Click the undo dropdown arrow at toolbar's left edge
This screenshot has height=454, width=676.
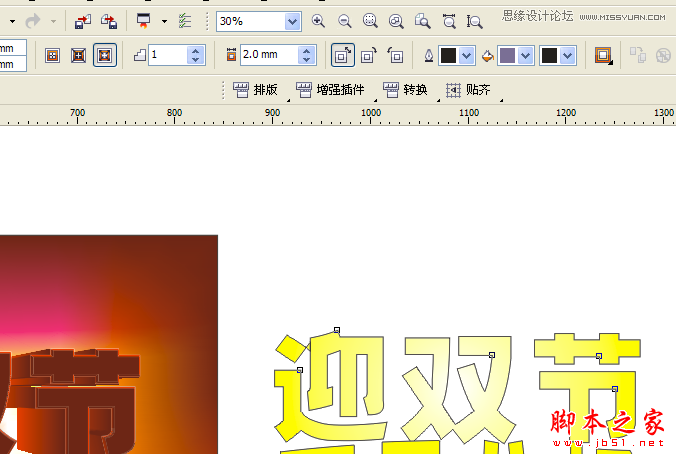13,21
